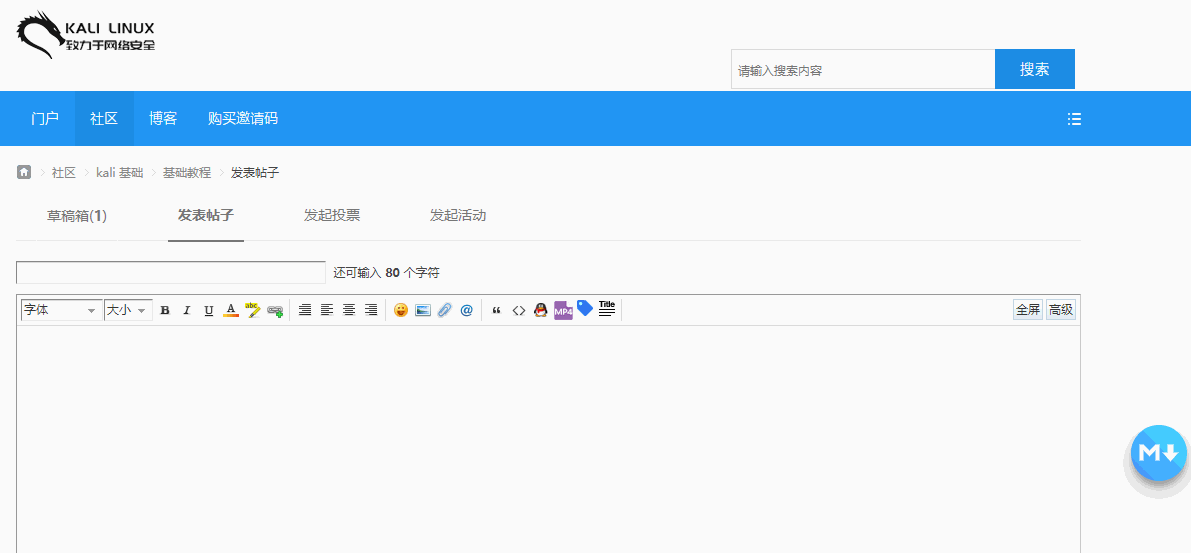Open the list menu icon in navigation bar
Screen dimensions: 1191x553
[1074, 119]
